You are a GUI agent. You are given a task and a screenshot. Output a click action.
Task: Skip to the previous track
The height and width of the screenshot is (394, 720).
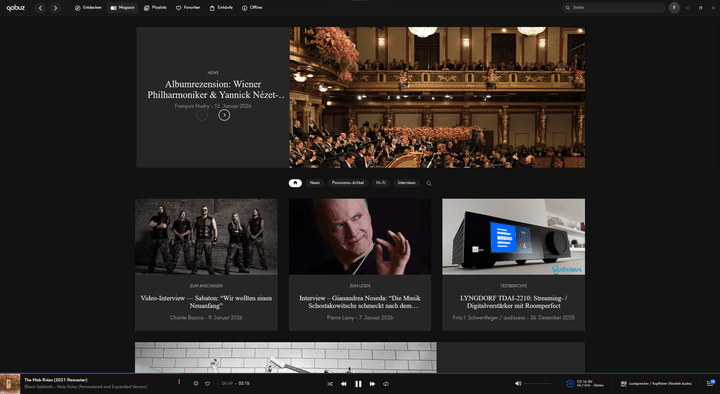point(343,384)
